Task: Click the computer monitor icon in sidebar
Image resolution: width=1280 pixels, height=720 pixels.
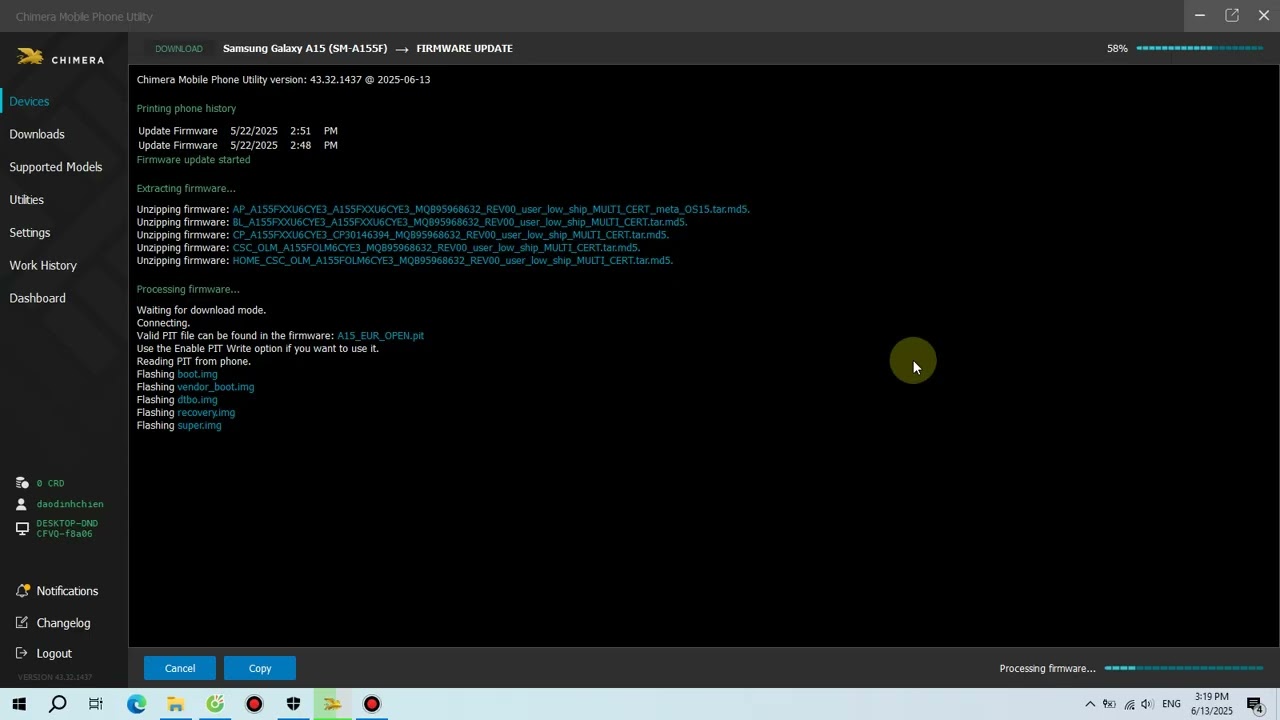Action: point(22,528)
